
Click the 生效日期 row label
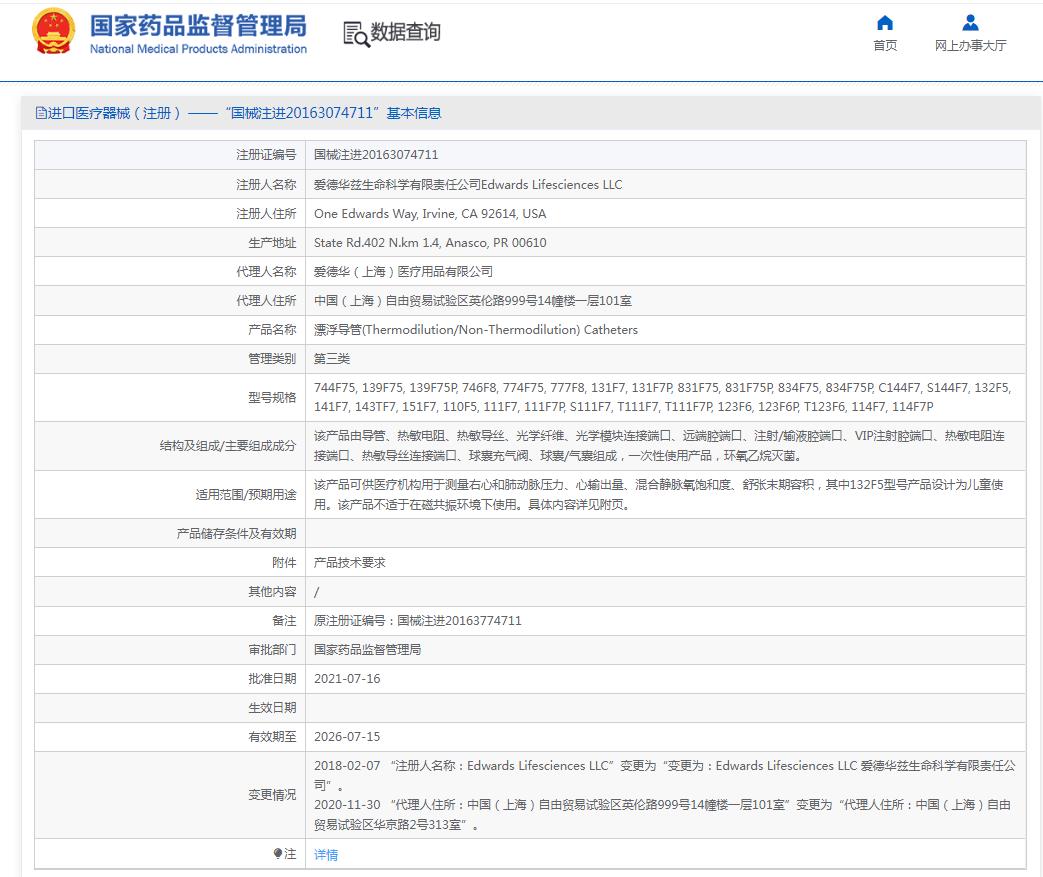pos(272,707)
